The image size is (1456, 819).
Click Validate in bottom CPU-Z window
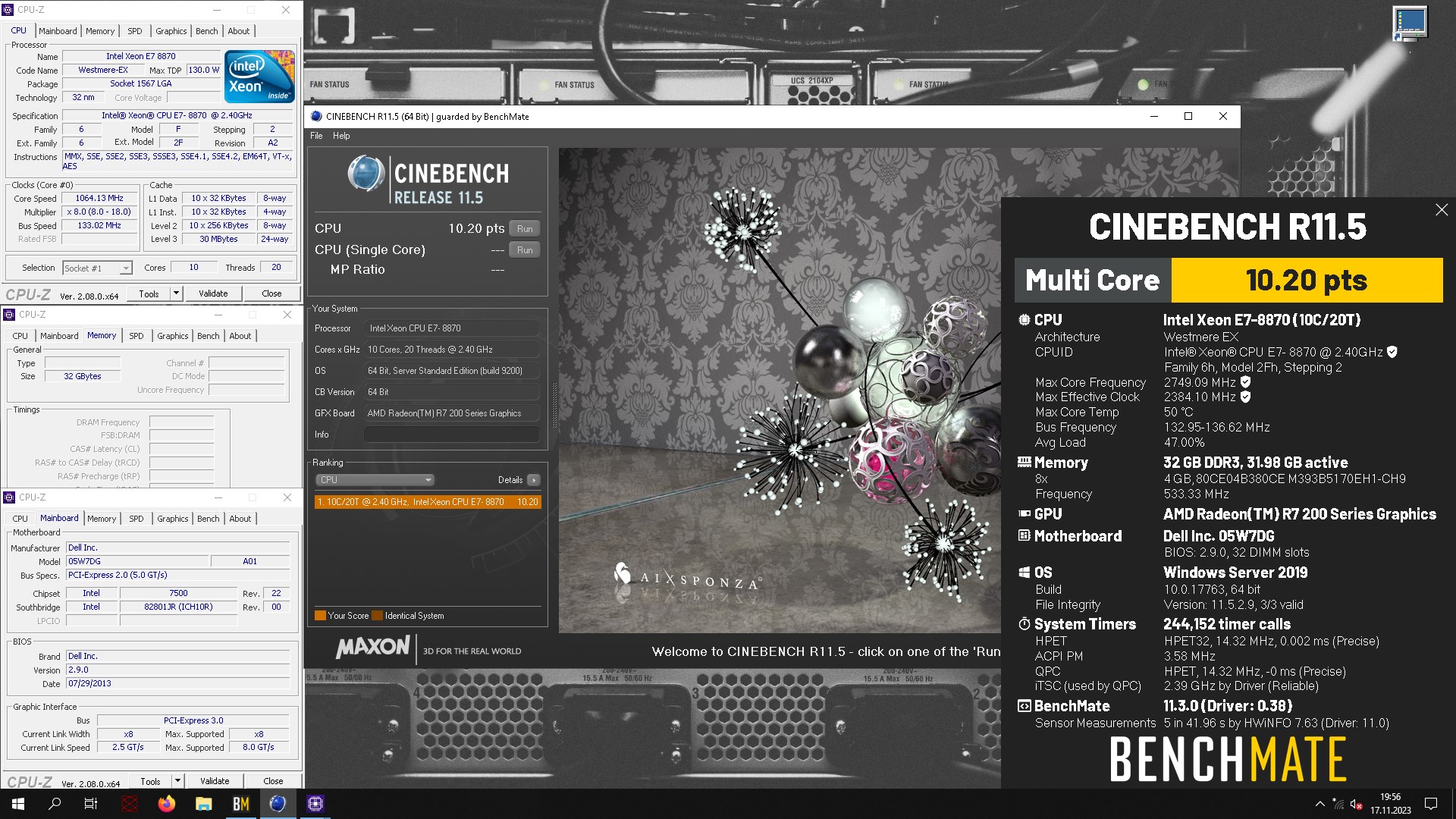point(215,781)
